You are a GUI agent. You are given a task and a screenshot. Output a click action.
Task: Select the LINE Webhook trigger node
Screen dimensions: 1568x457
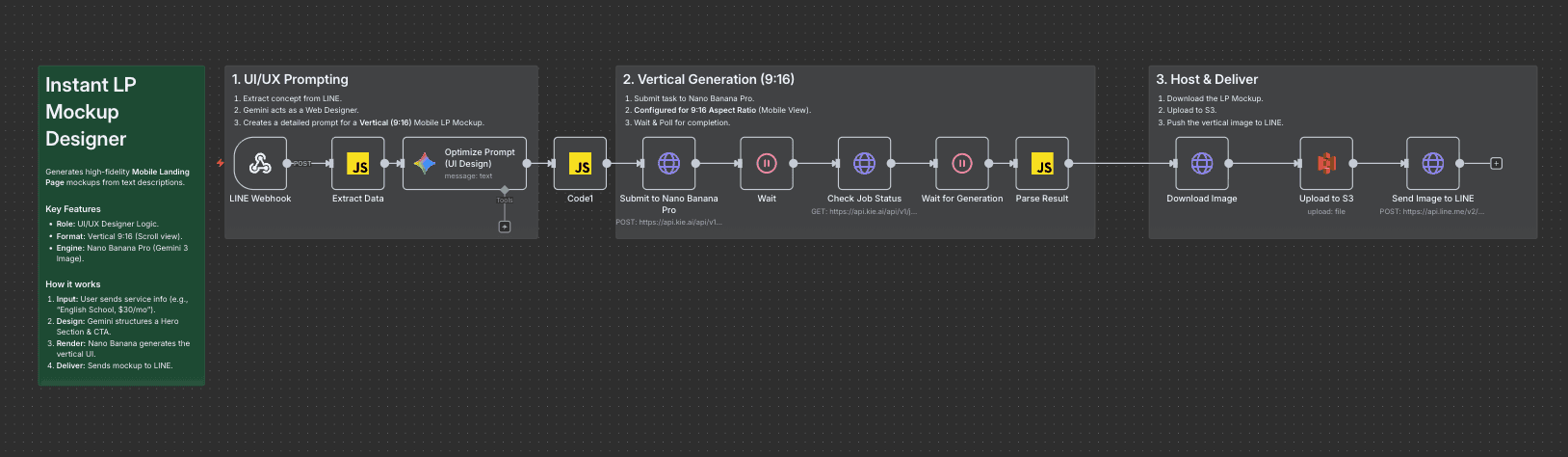(x=260, y=164)
